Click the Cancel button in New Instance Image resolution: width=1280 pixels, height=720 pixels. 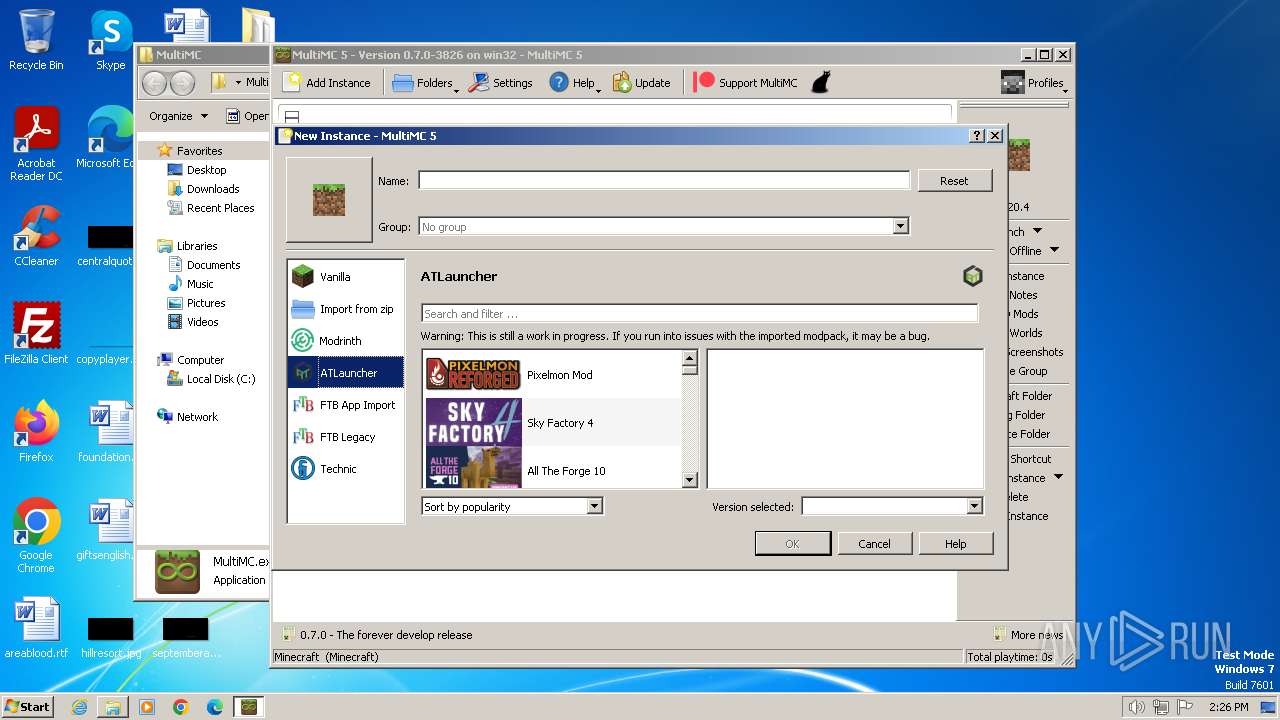[874, 544]
